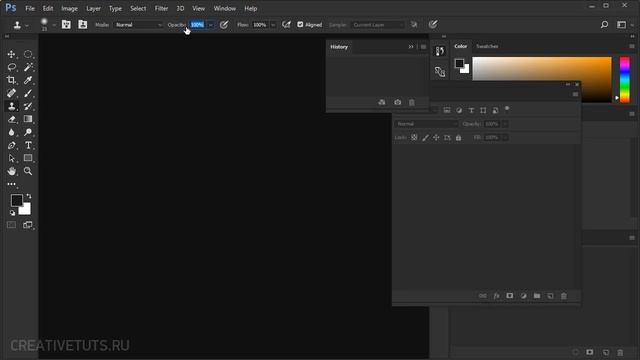Select the Hand tool
Viewport: 640px width, 360px height.
[11, 171]
